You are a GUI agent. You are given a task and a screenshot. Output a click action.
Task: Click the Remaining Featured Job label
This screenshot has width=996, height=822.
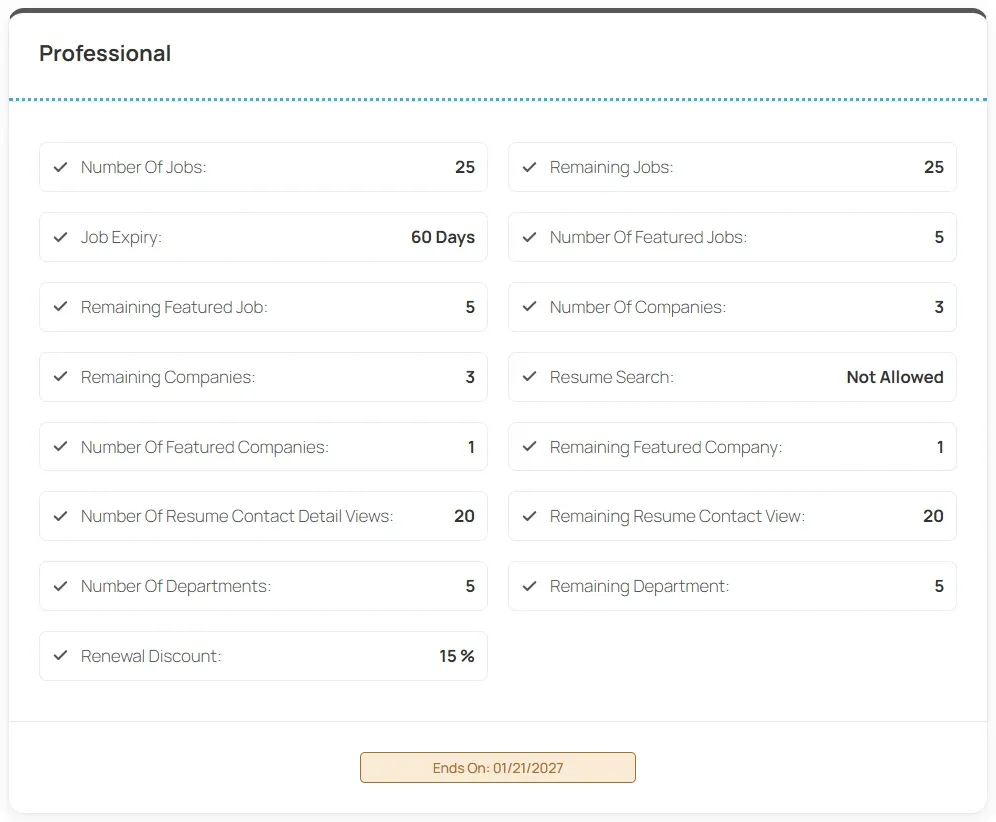pos(174,307)
